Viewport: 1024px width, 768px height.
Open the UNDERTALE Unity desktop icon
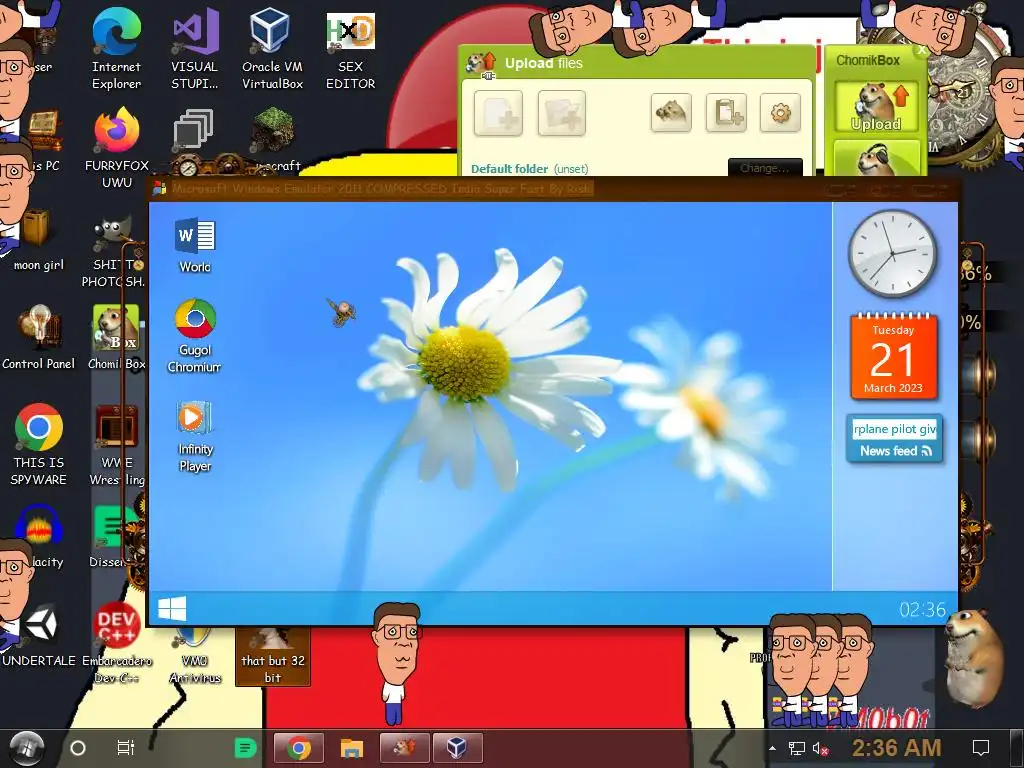(39, 635)
